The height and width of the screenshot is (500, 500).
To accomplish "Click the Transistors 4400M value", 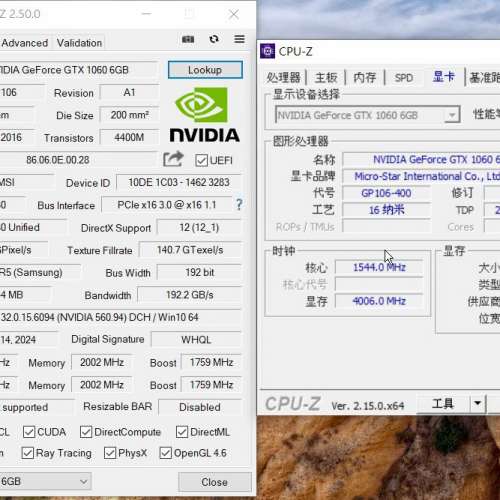I will [x=130, y=137].
